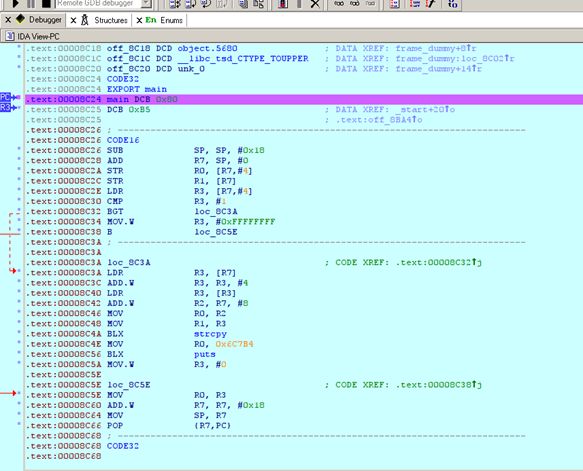Click the greyed-out third glasses icon
This screenshot has width=583, height=471.
370,4
